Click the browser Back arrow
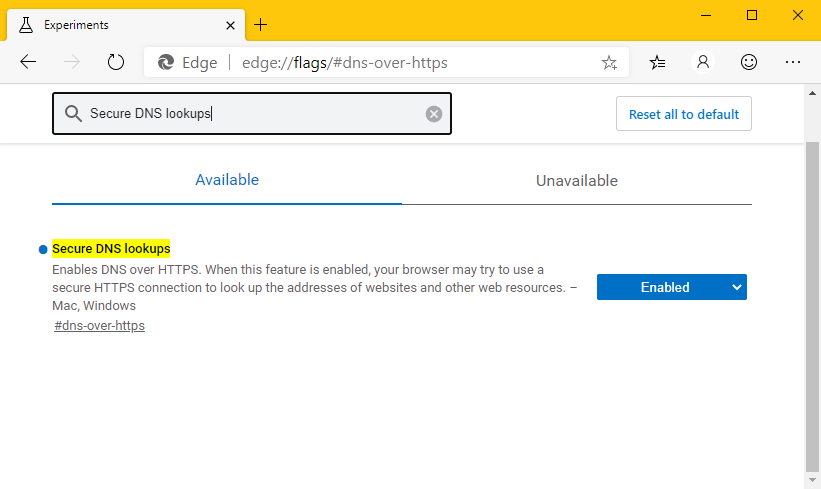Image resolution: width=821 pixels, height=489 pixels. pyautogui.click(x=28, y=62)
